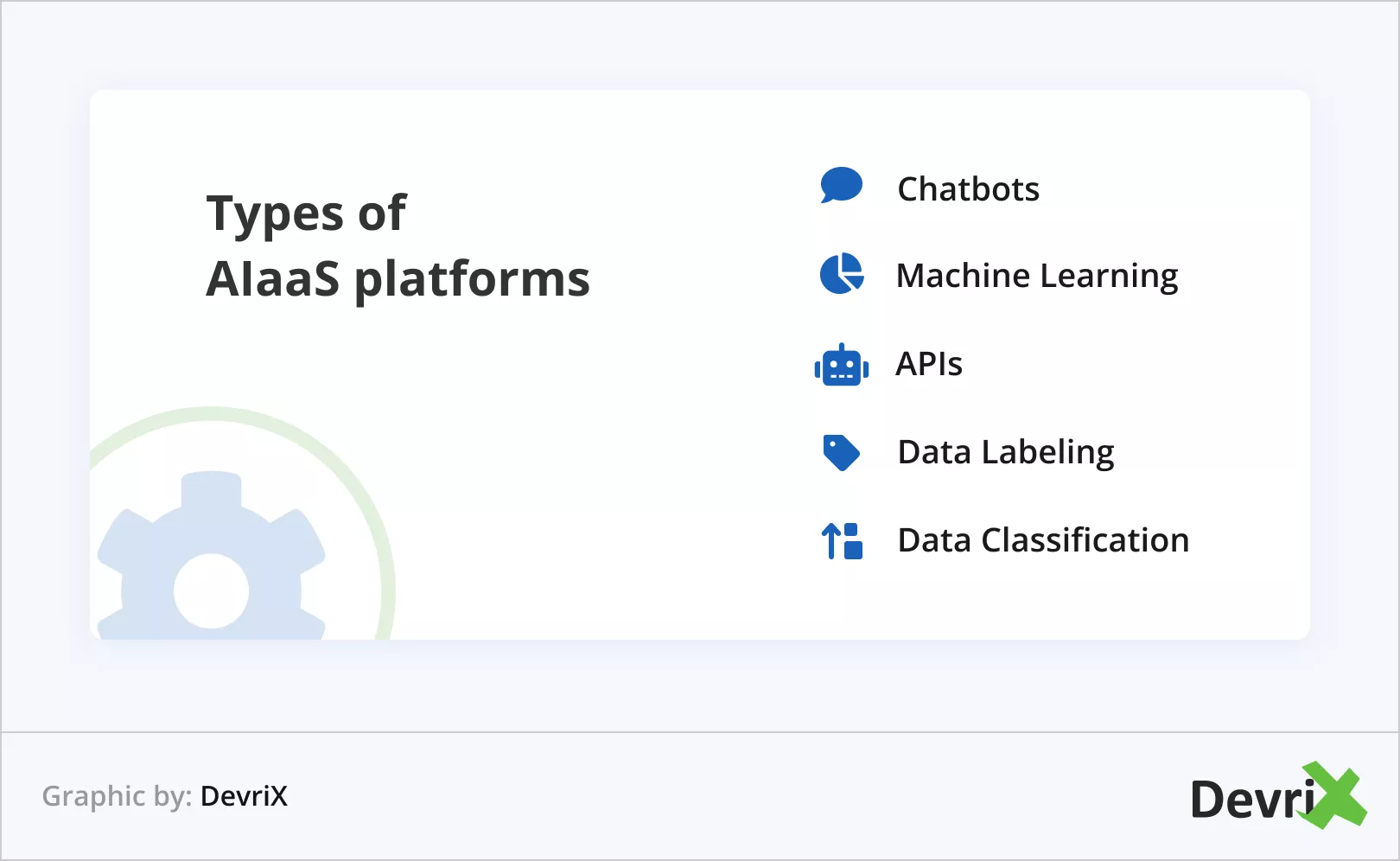Click the horizontal divider above the footer
The width and height of the screenshot is (1400, 861).
(700, 732)
